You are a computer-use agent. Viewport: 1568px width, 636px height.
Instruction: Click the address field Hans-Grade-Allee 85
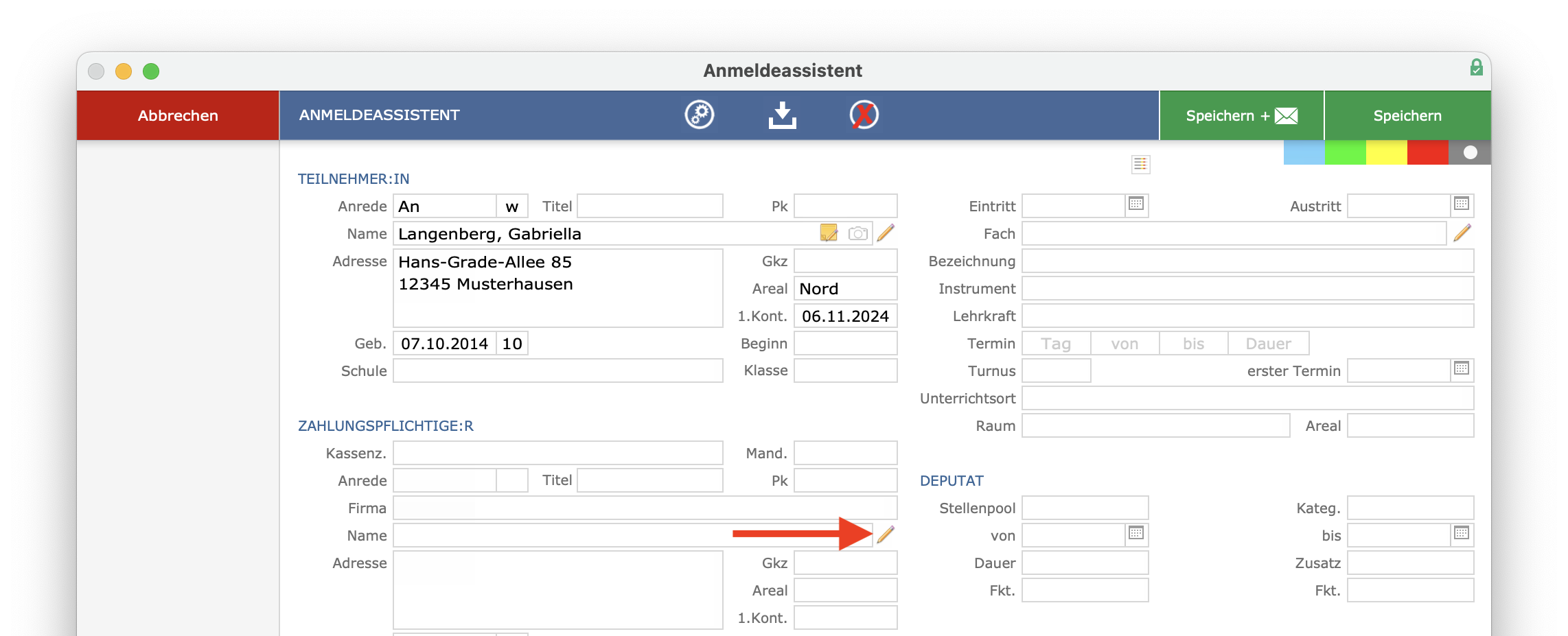[557, 288]
